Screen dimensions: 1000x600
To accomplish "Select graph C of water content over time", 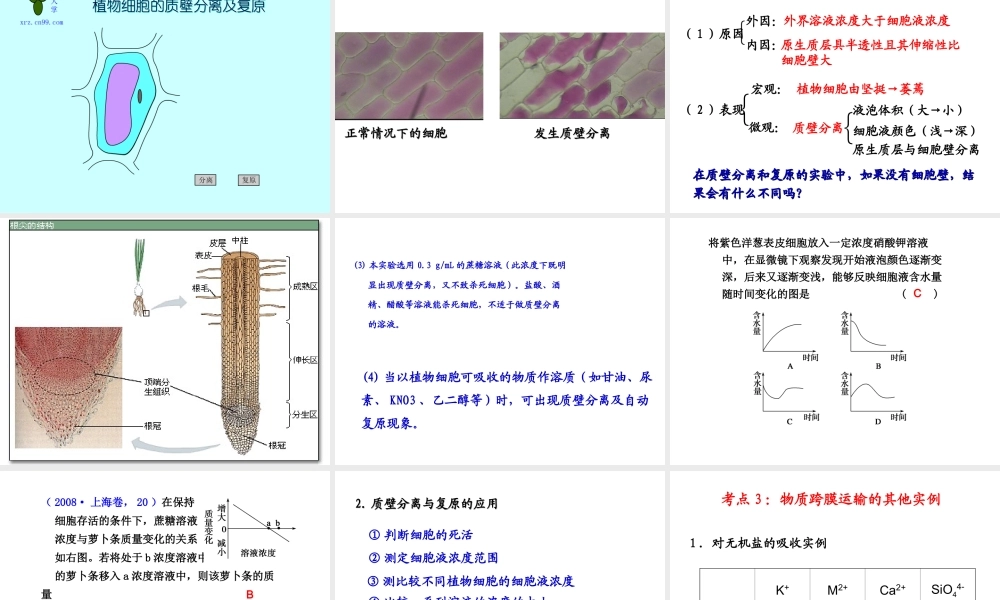I will [x=786, y=399].
